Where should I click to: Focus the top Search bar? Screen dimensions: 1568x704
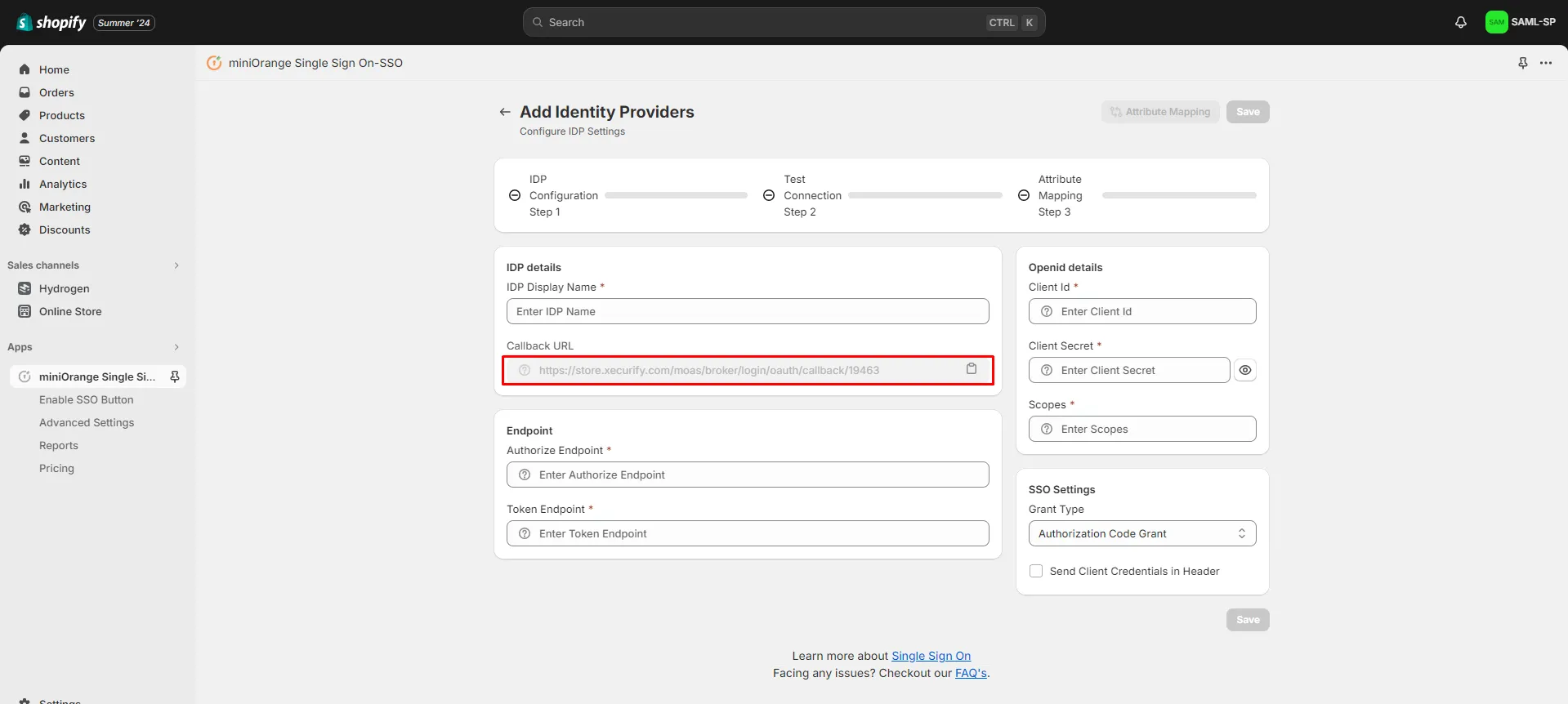pos(784,22)
